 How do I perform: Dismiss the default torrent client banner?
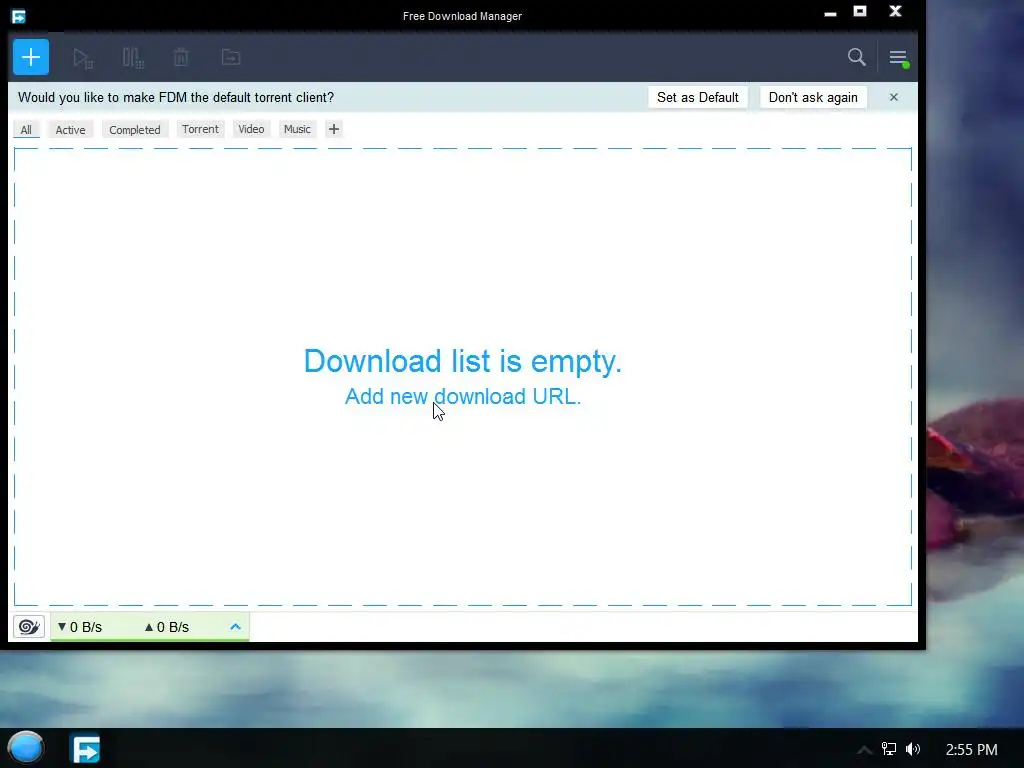(894, 97)
